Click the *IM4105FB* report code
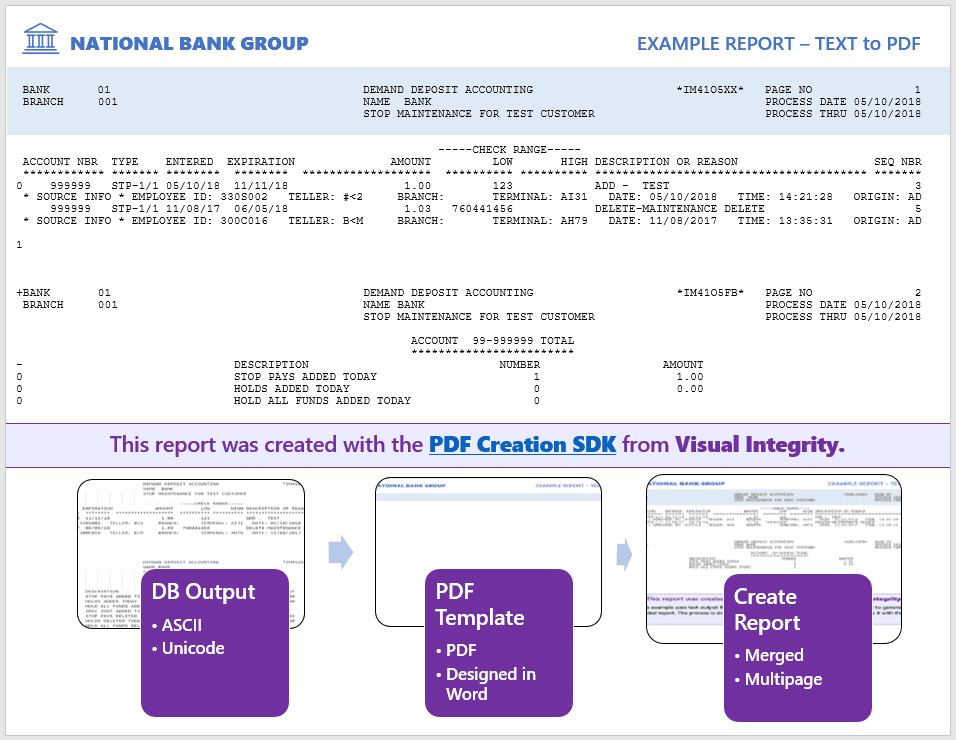Screen dimensions: 956x740 pyautogui.click(x=710, y=293)
